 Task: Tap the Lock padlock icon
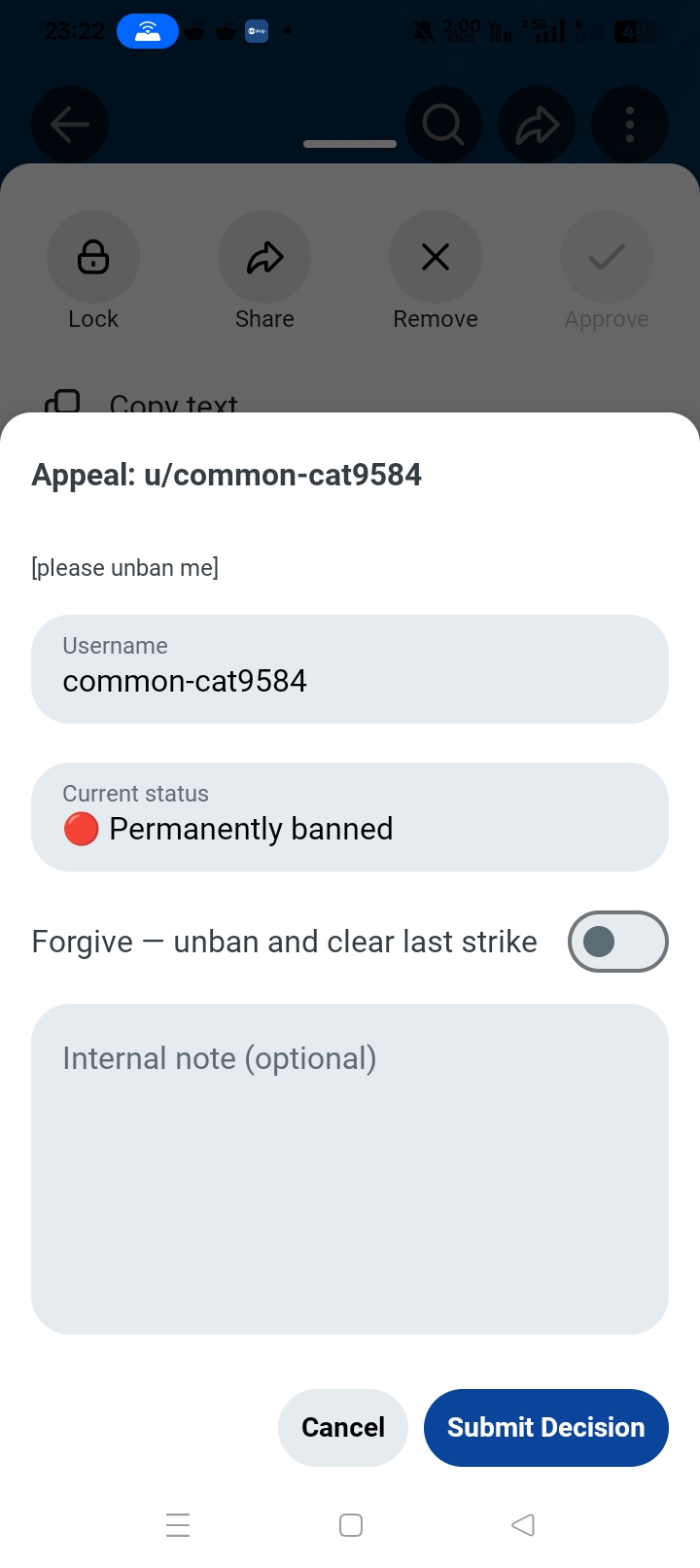click(x=93, y=257)
